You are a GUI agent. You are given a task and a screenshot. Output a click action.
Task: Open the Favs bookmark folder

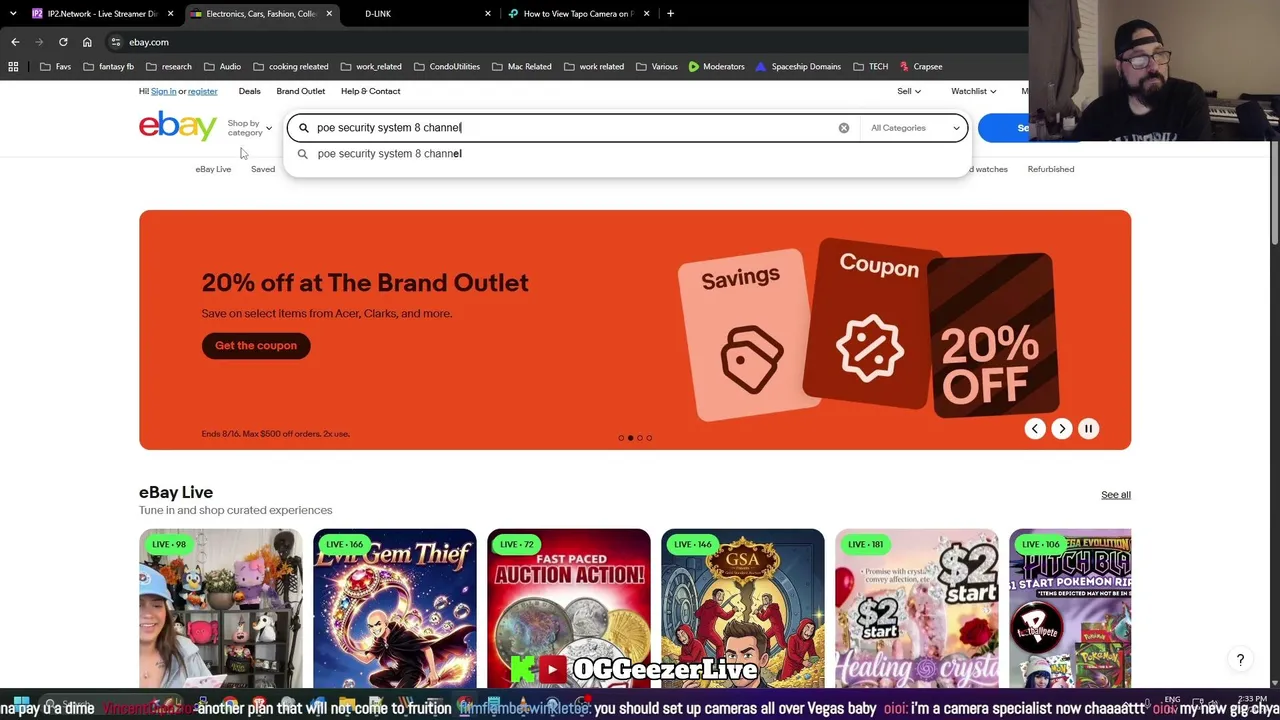(56, 67)
